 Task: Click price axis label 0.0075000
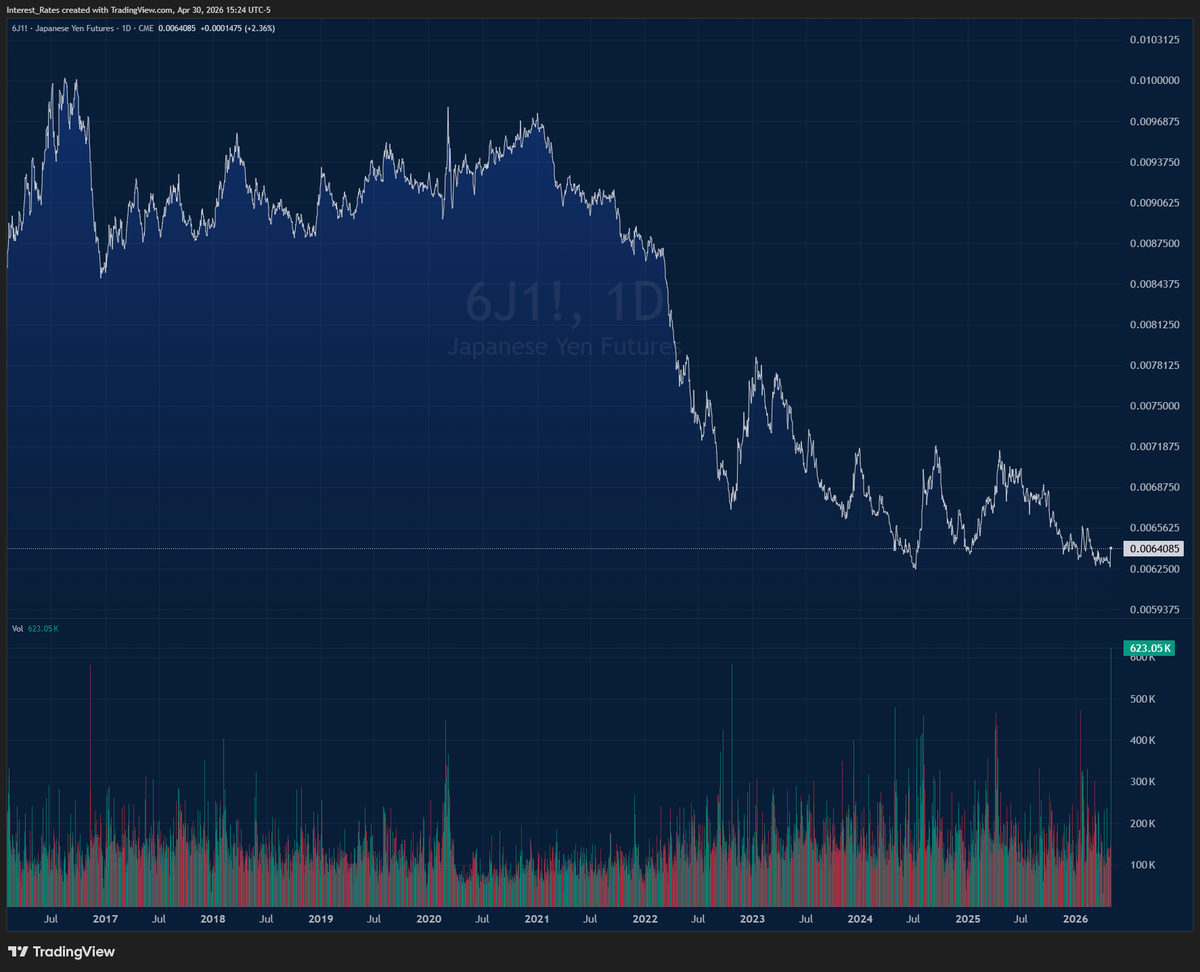point(1154,406)
